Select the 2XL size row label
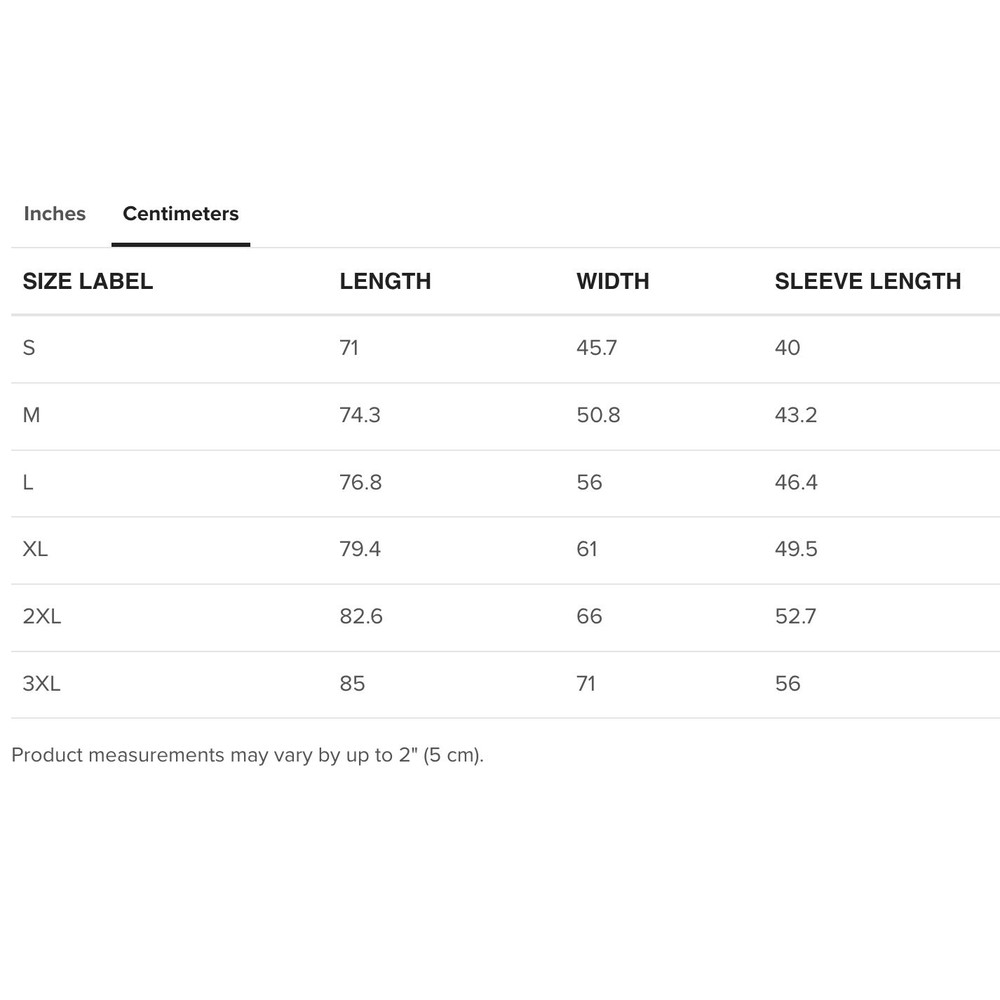This screenshot has width=1000, height=1000. click(42, 616)
